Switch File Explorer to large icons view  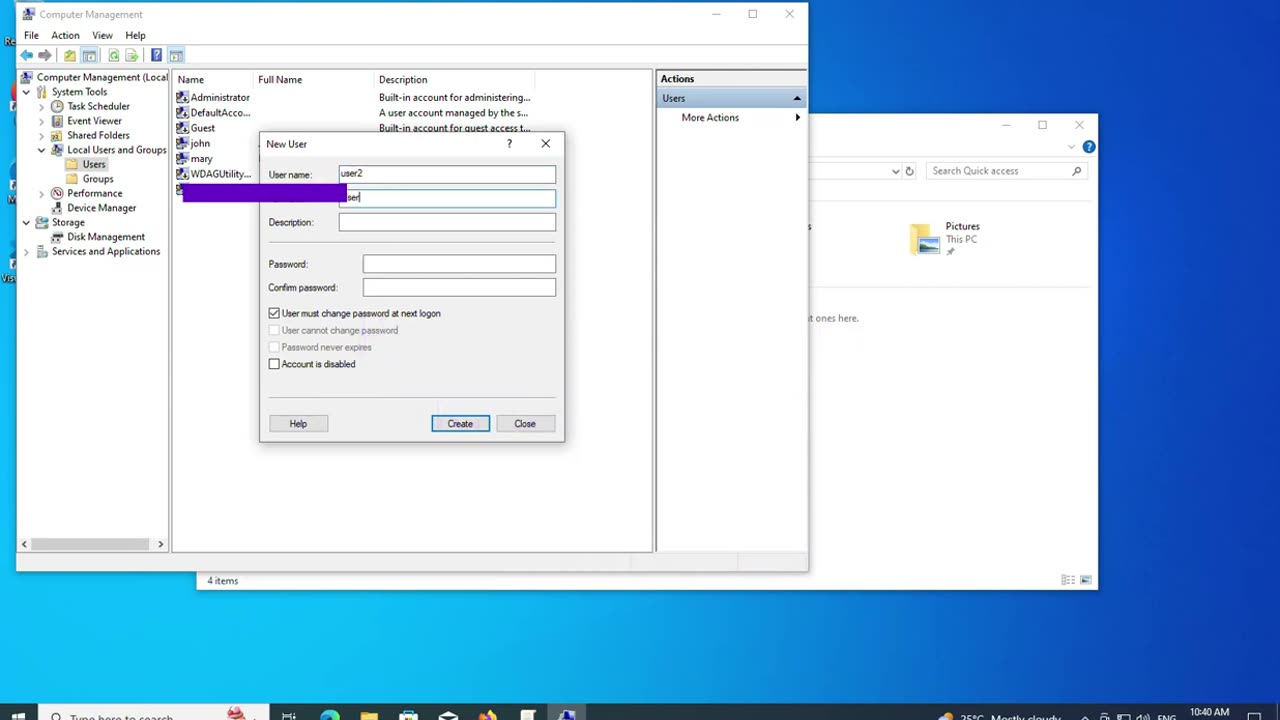pyautogui.click(x=1085, y=580)
